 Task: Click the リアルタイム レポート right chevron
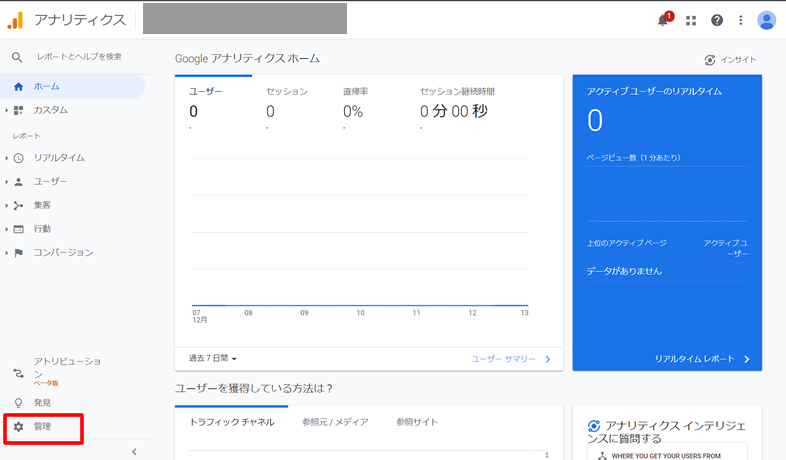tap(747, 359)
